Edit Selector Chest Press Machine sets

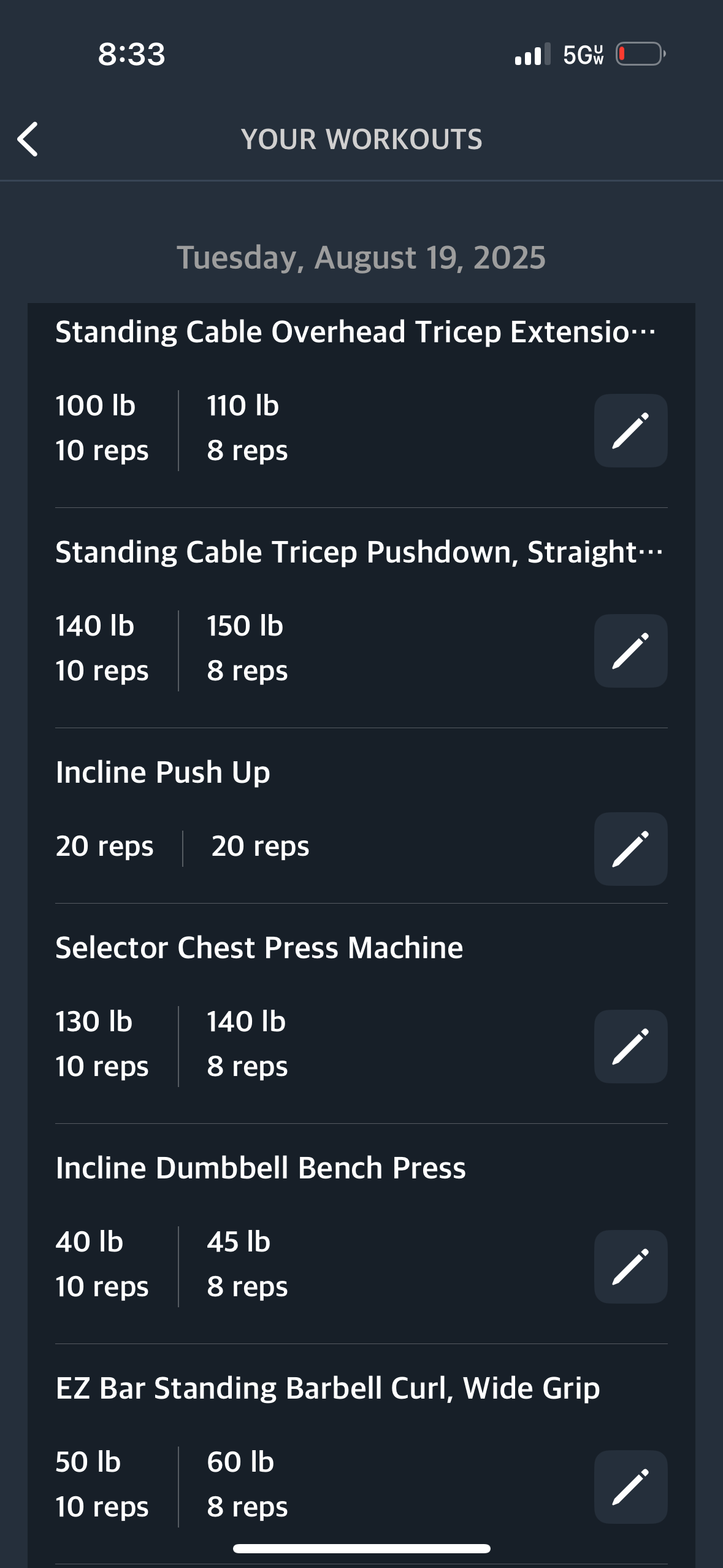click(630, 1047)
